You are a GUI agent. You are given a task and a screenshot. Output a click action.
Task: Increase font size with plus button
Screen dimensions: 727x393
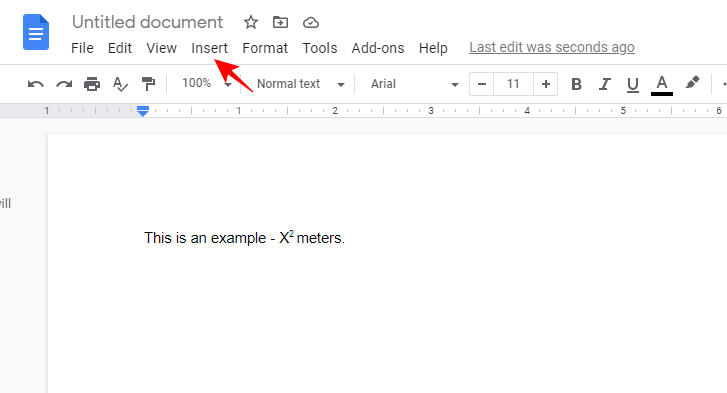pos(546,84)
